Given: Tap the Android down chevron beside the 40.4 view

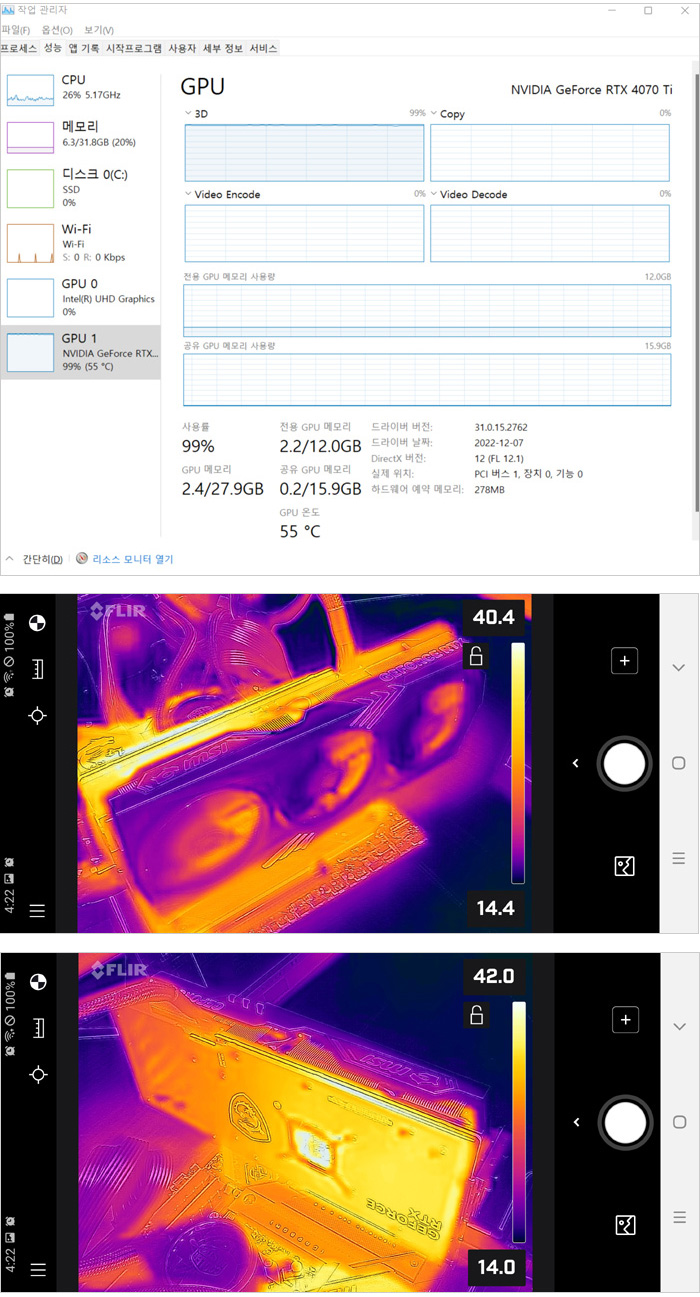Looking at the screenshot, I should pyautogui.click(x=679, y=668).
